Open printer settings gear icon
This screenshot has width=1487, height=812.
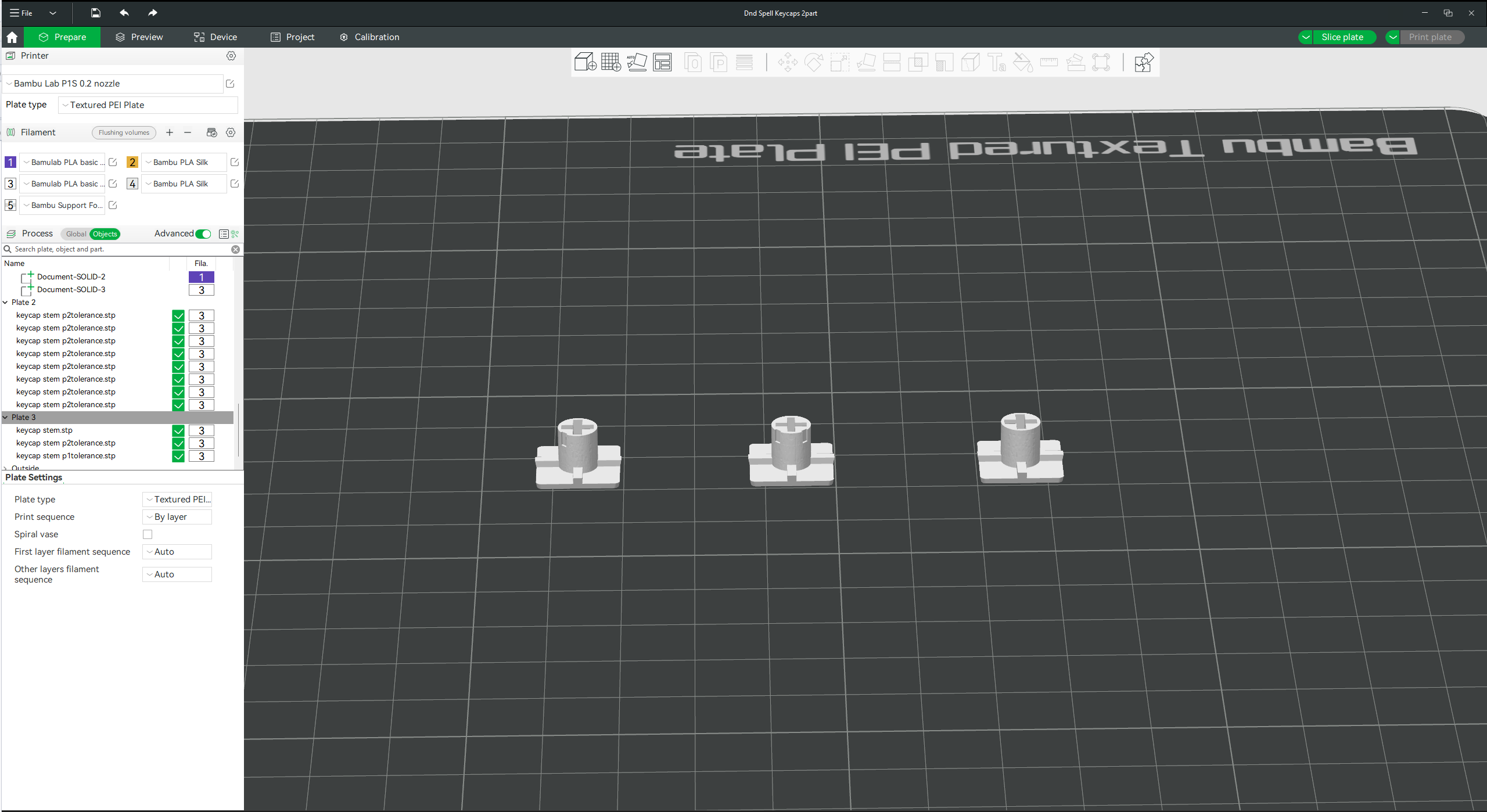click(x=231, y=56)
